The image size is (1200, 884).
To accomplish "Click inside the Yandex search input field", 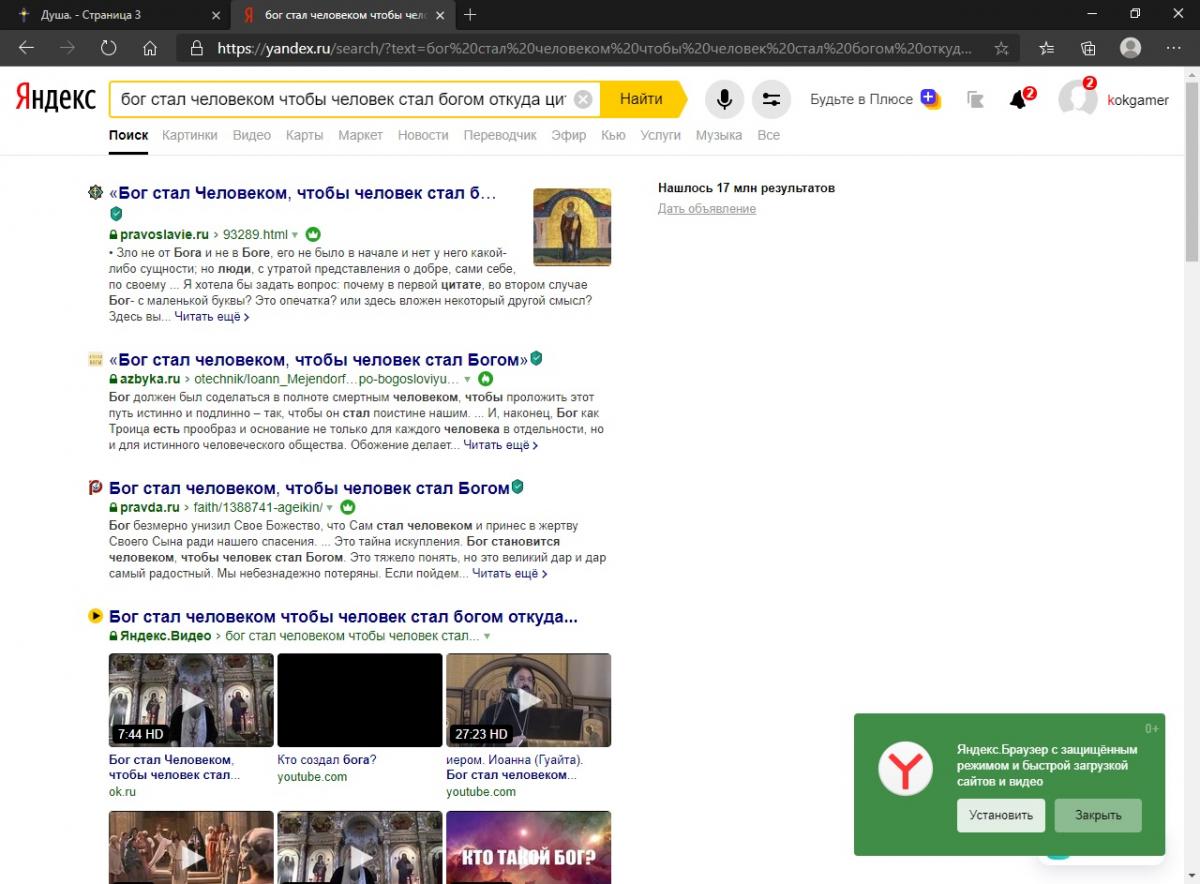I will point(340,99).
